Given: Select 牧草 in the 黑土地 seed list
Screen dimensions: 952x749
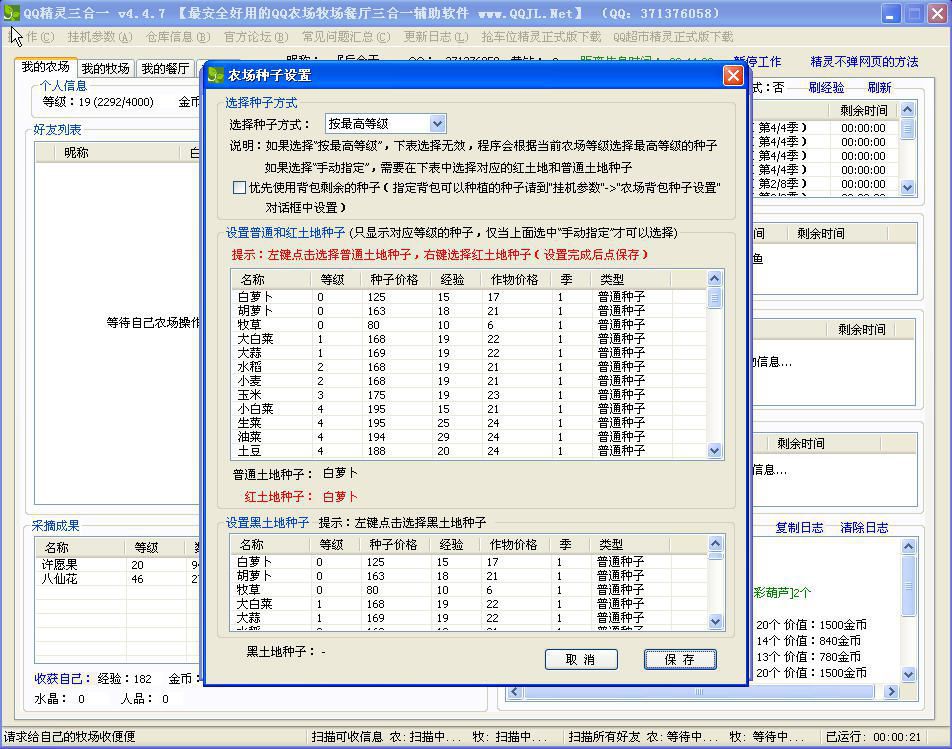Looking at the screenshot, I should point(249,590).
